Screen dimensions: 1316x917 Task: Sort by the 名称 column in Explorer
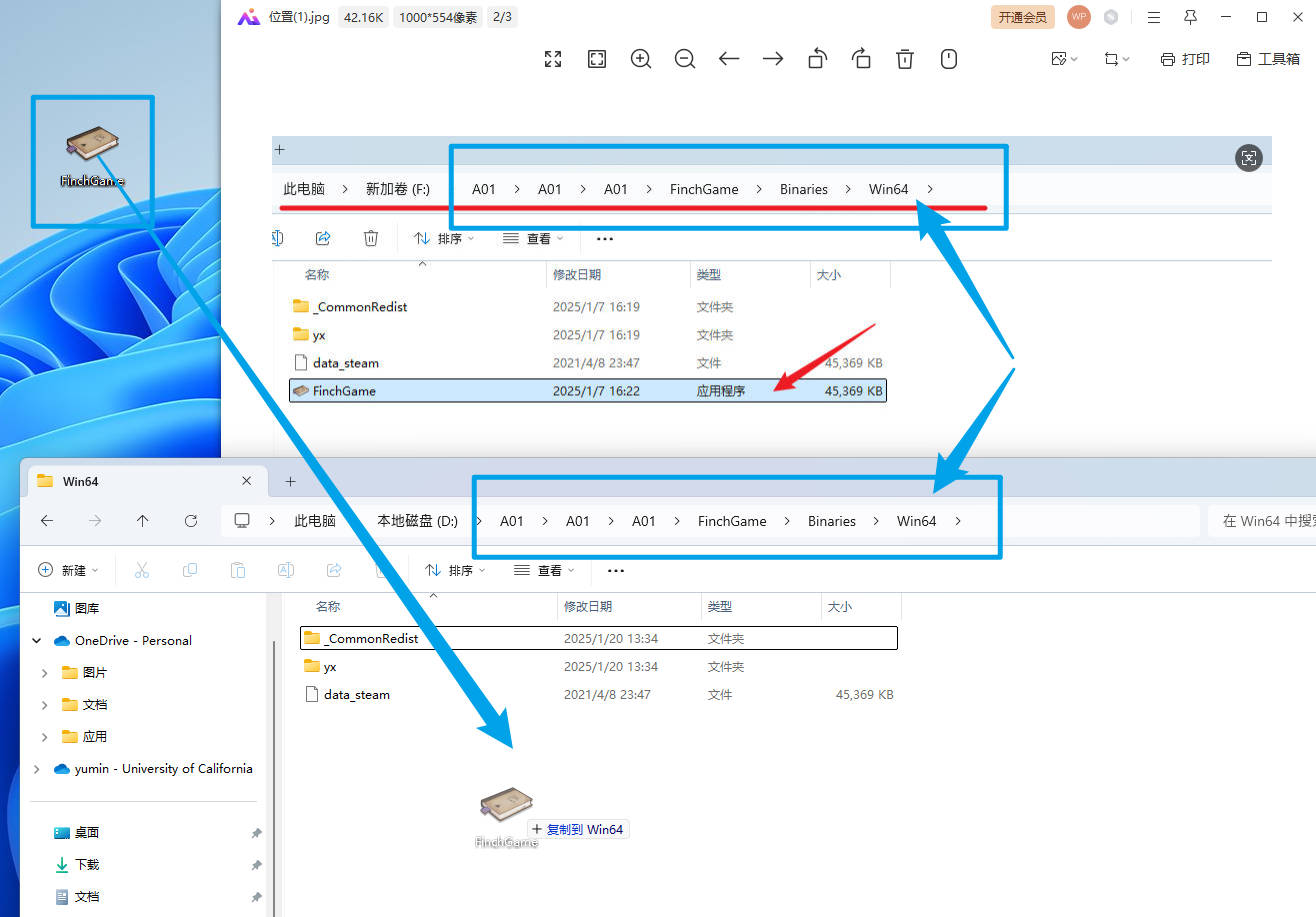click(328, 606)
